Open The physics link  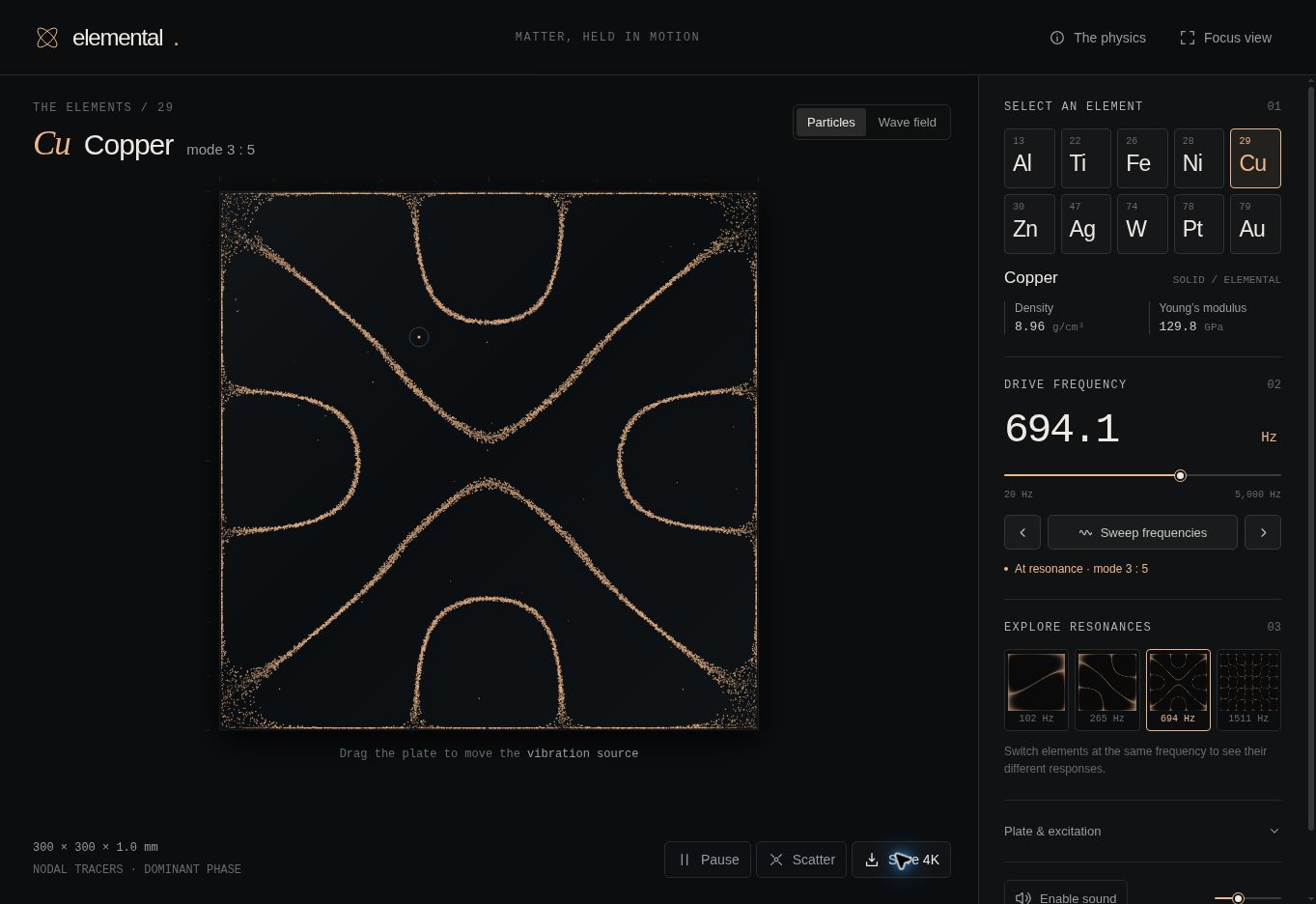pos(1098,38)
